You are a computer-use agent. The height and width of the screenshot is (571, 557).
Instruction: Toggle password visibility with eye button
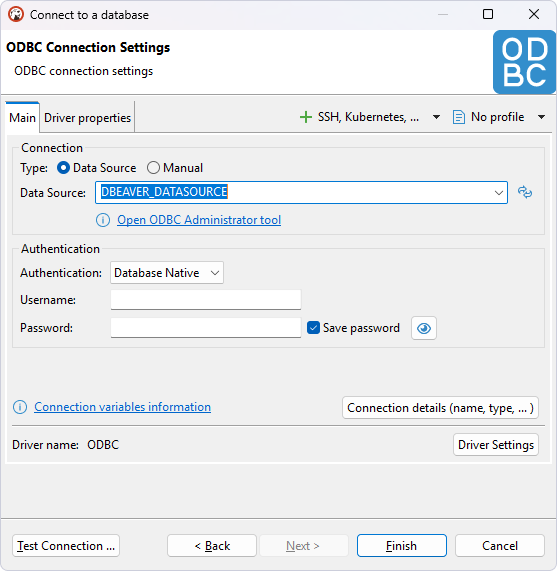tap(424, 328)
